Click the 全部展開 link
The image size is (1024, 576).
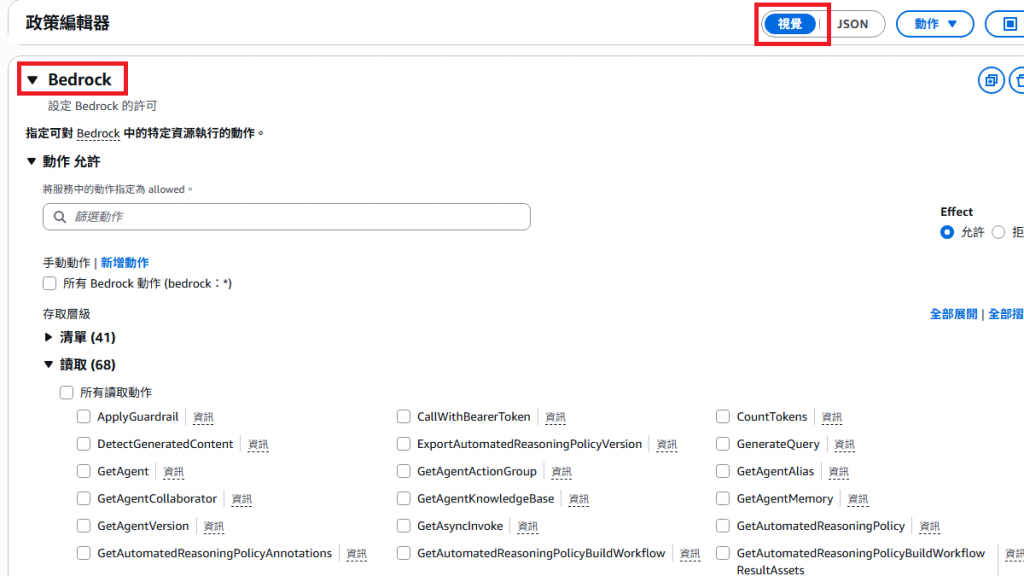point(953,314)
